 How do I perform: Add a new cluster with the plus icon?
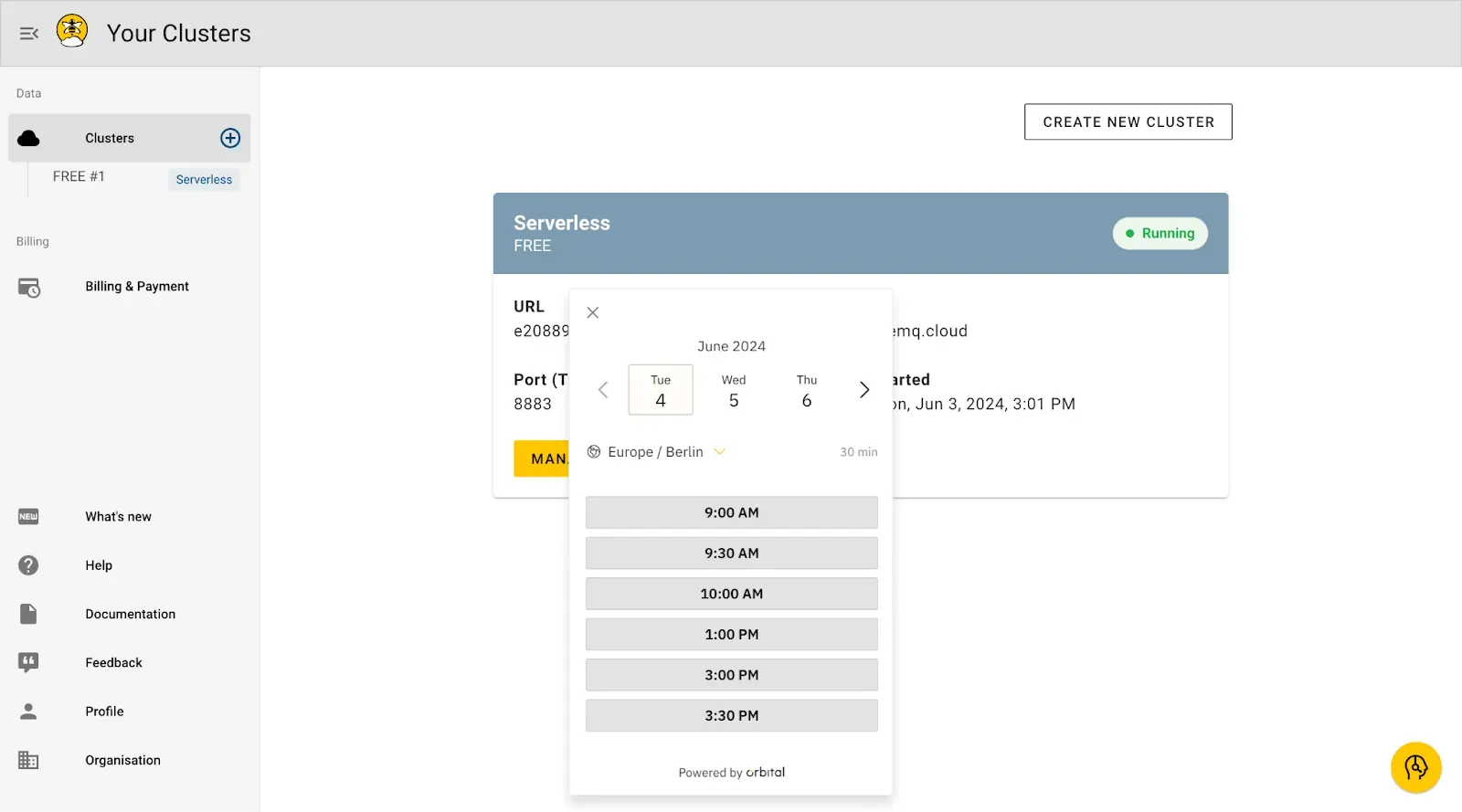pos(230,138)
